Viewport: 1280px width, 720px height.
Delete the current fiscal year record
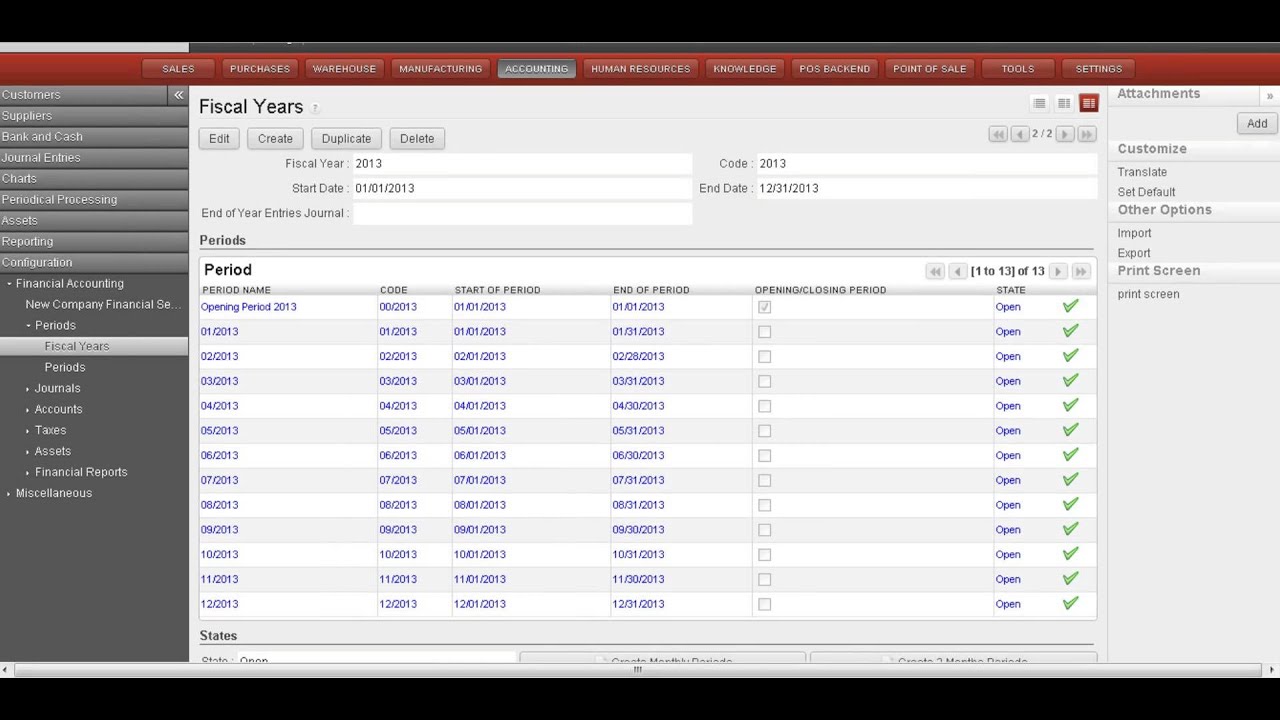417,139
